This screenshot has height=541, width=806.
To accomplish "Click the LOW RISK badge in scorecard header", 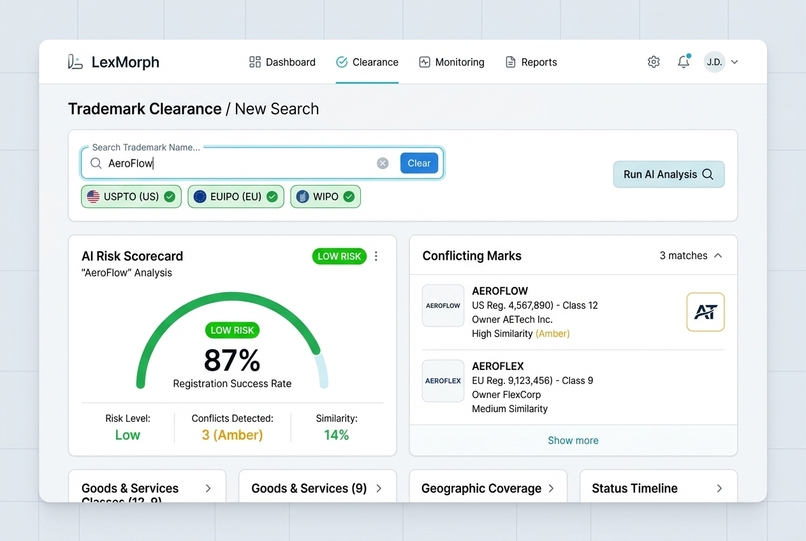I will [x=339, y=256].
